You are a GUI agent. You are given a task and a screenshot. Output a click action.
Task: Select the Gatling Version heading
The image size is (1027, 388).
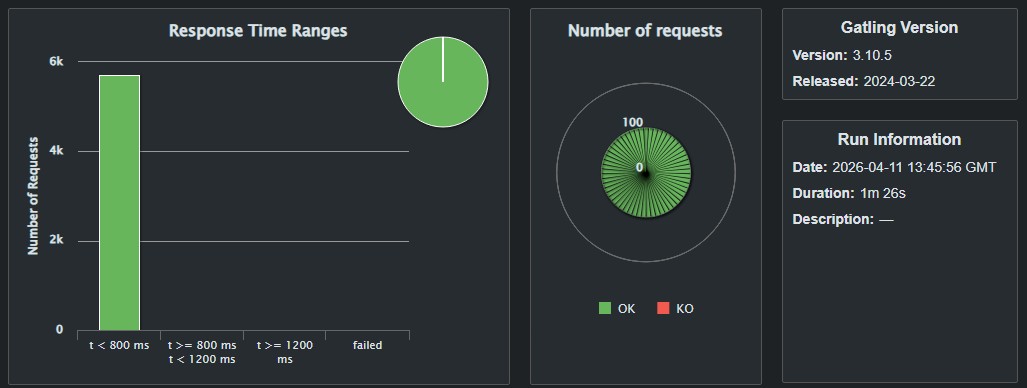coord(899,28)
